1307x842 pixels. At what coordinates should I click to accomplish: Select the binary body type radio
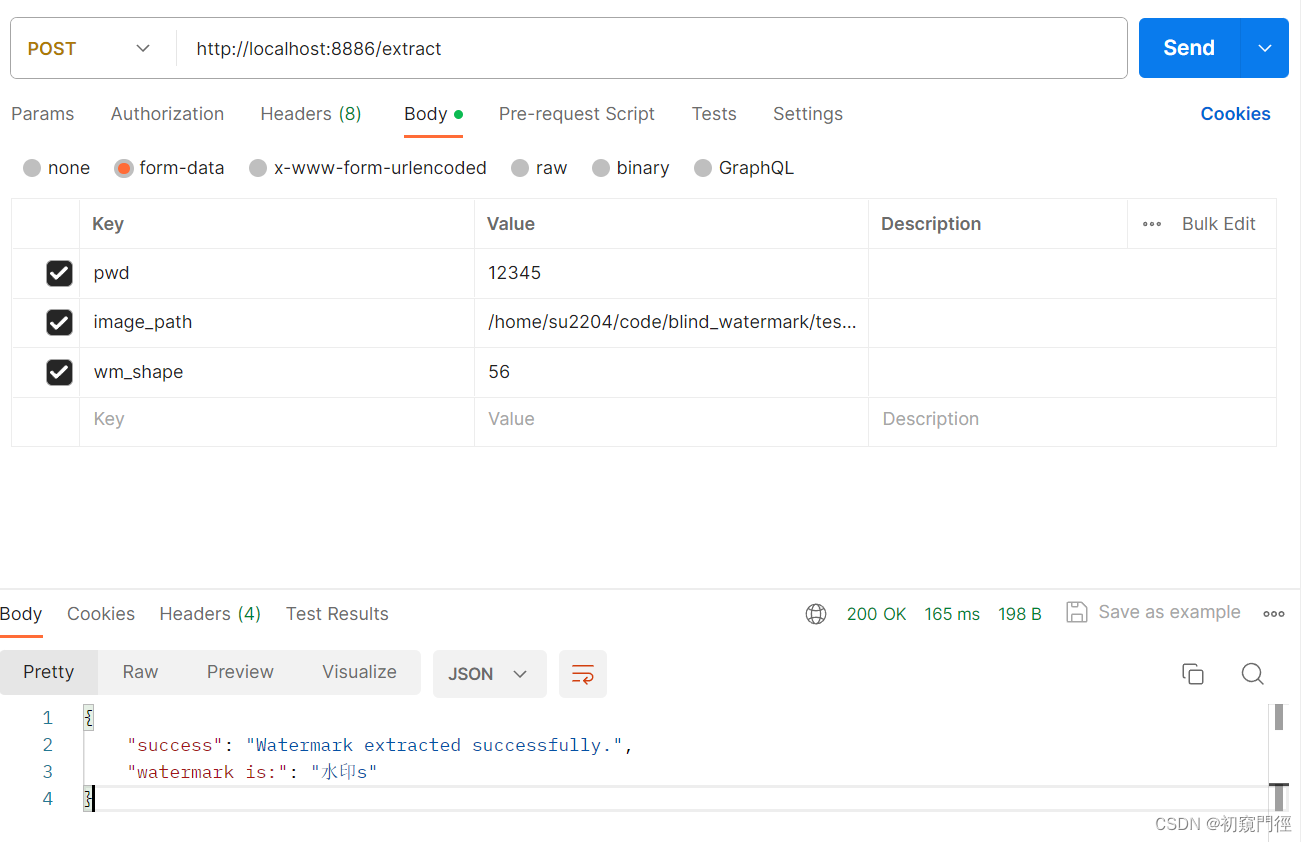click(x=600, y=168)
